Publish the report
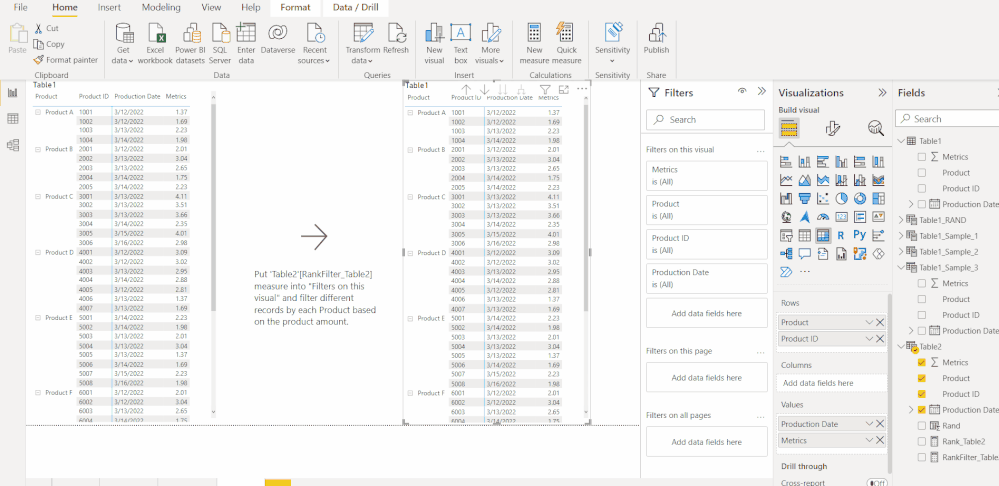This screenshot has width=999, height=486. point(656,39)
